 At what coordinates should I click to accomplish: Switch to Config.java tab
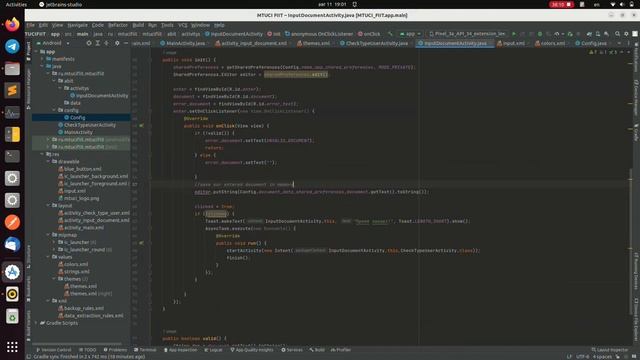(x=592, y=43)
